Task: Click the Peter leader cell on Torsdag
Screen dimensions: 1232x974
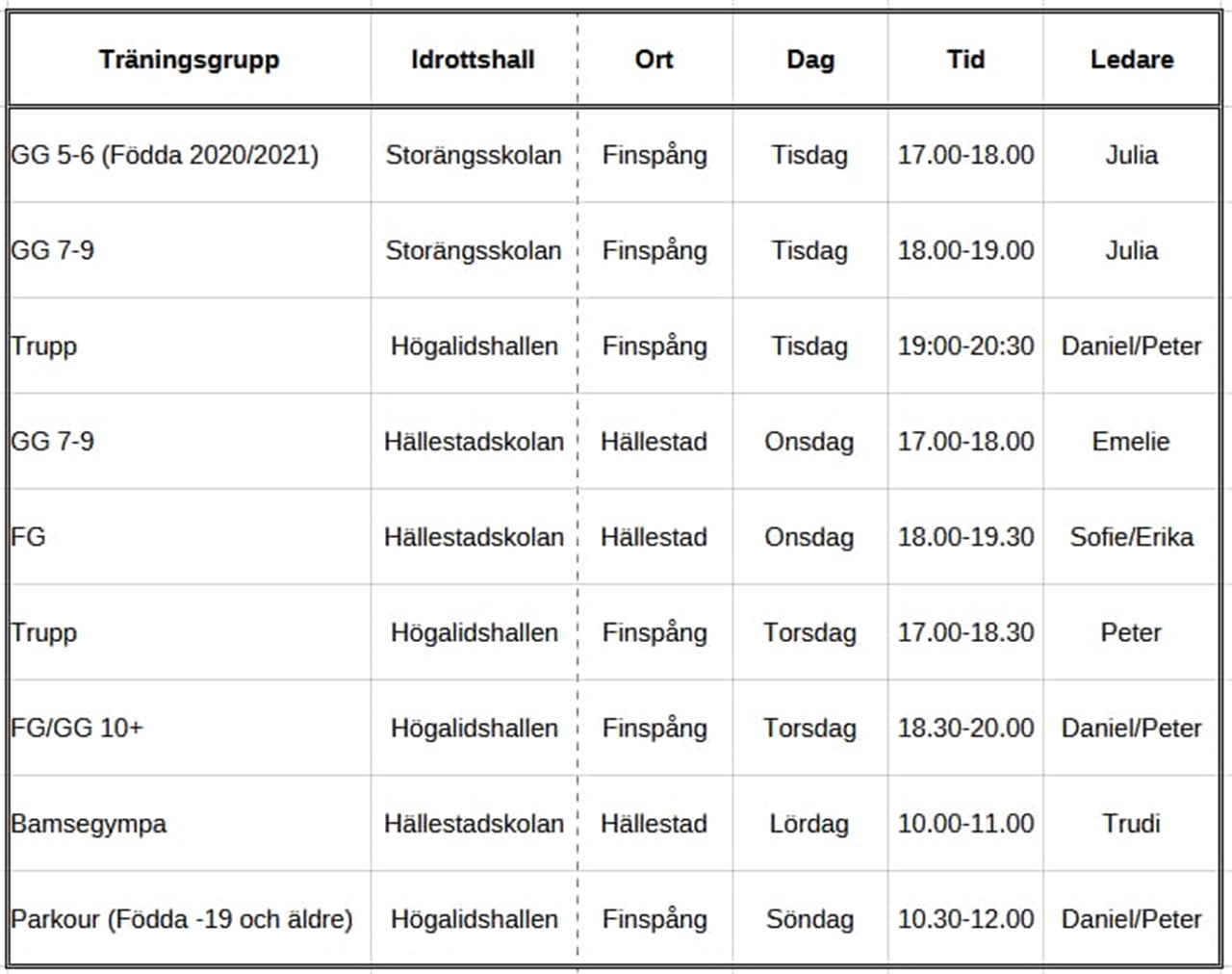Action: tap(1132, 632)
